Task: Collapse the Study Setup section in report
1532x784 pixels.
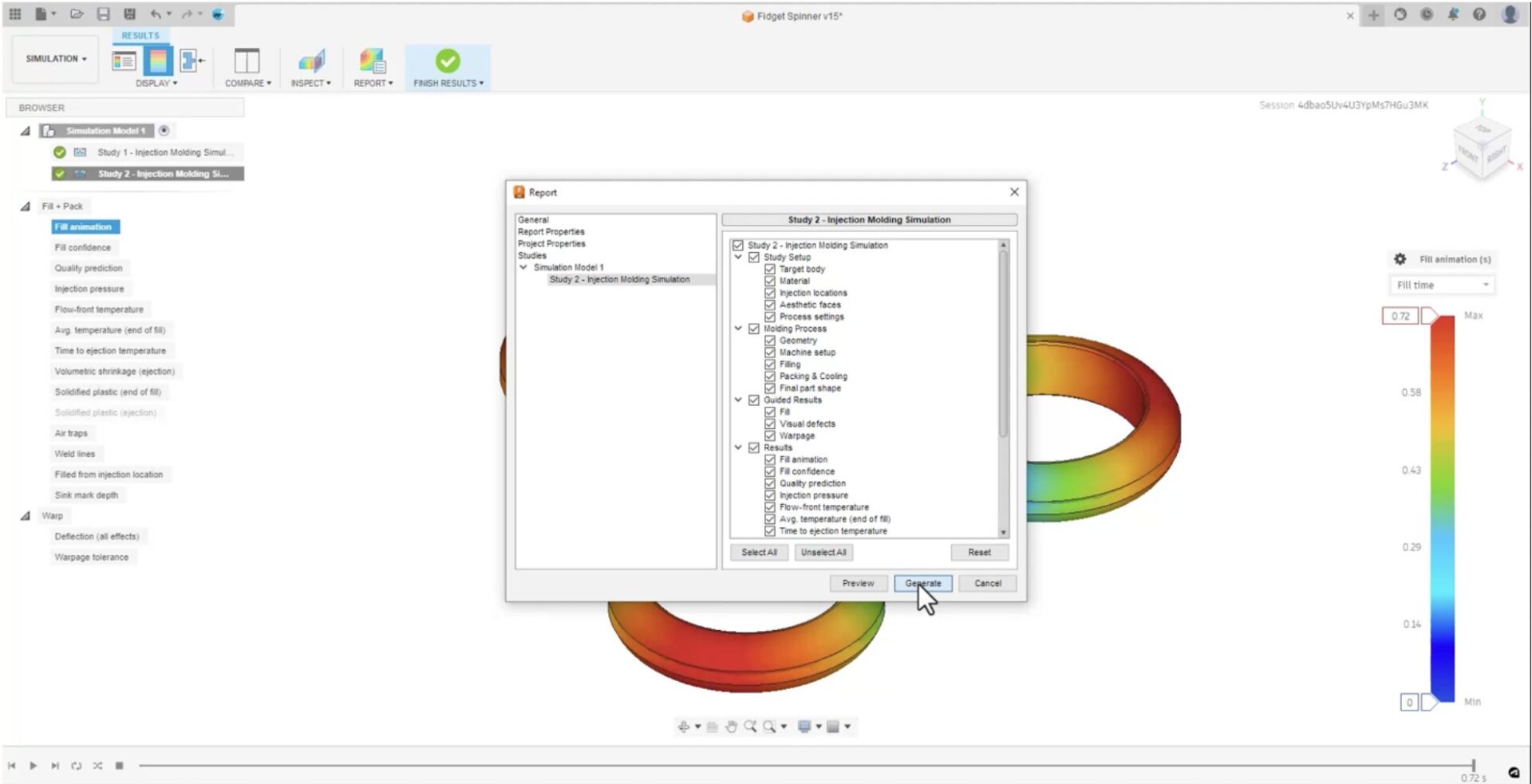Action: (738, 257)
